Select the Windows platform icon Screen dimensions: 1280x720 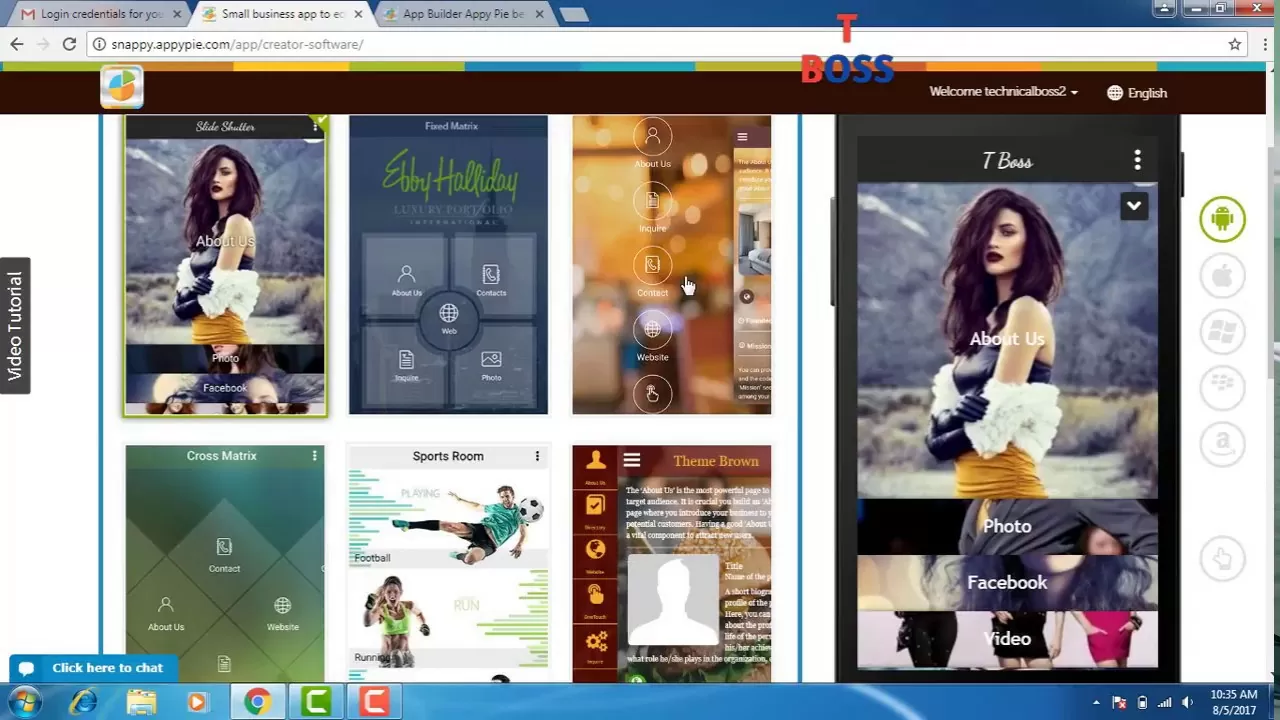click(1222, 332)
